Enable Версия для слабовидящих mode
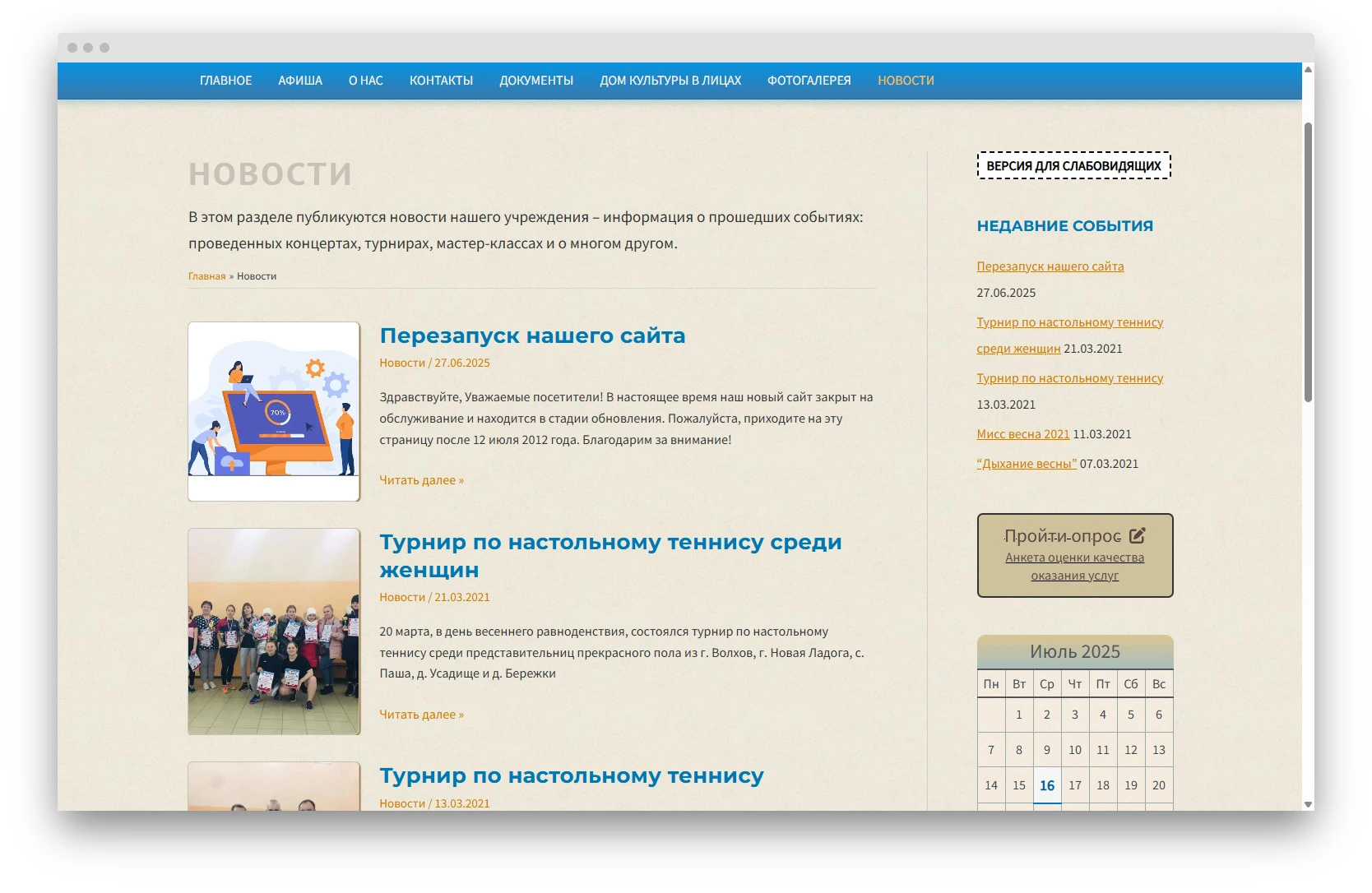 pyautogui.click(x=1073, y=165)
